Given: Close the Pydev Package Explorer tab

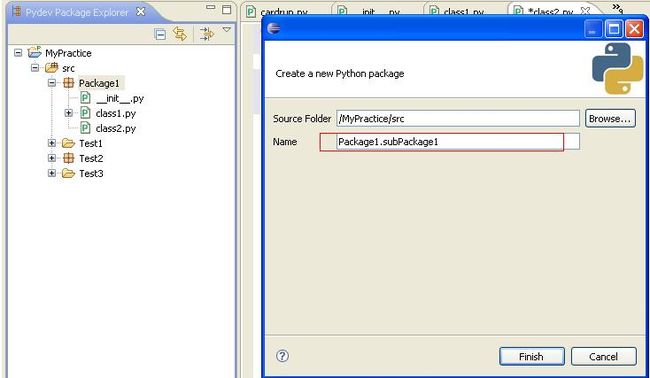Looking at the screenshot, I should tap(141, 12).
